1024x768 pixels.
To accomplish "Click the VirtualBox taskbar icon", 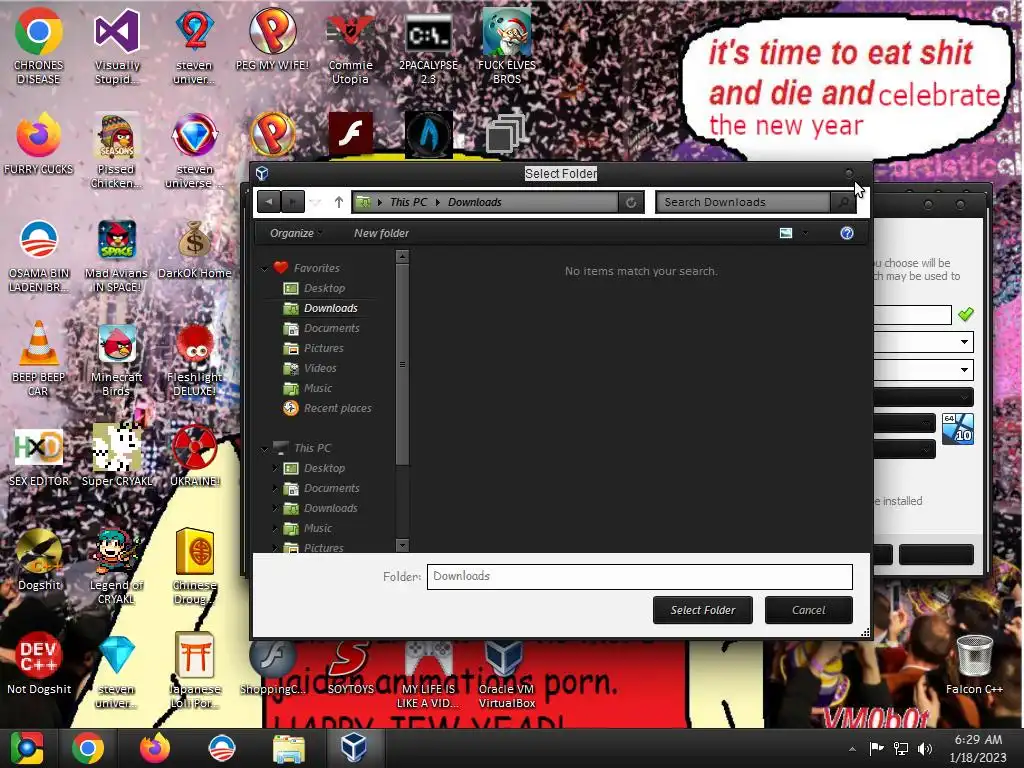I will [353, 748].
